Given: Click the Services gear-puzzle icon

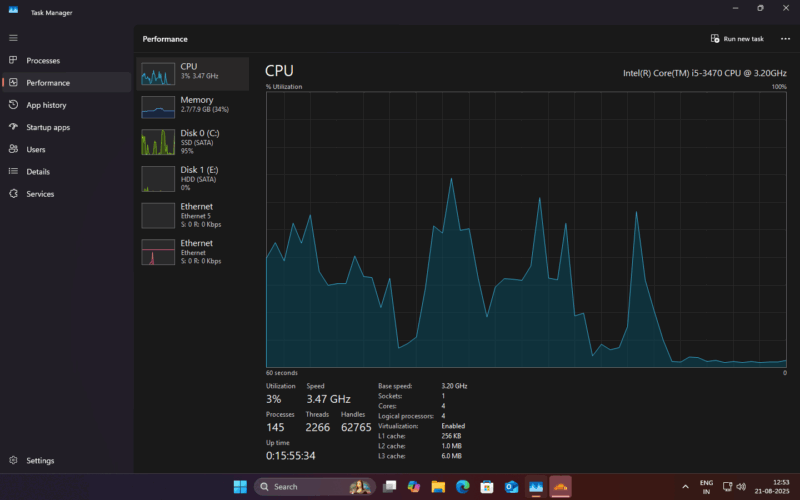Looking at the screenshot, I should pyautogui.click(x=13, y=193).
